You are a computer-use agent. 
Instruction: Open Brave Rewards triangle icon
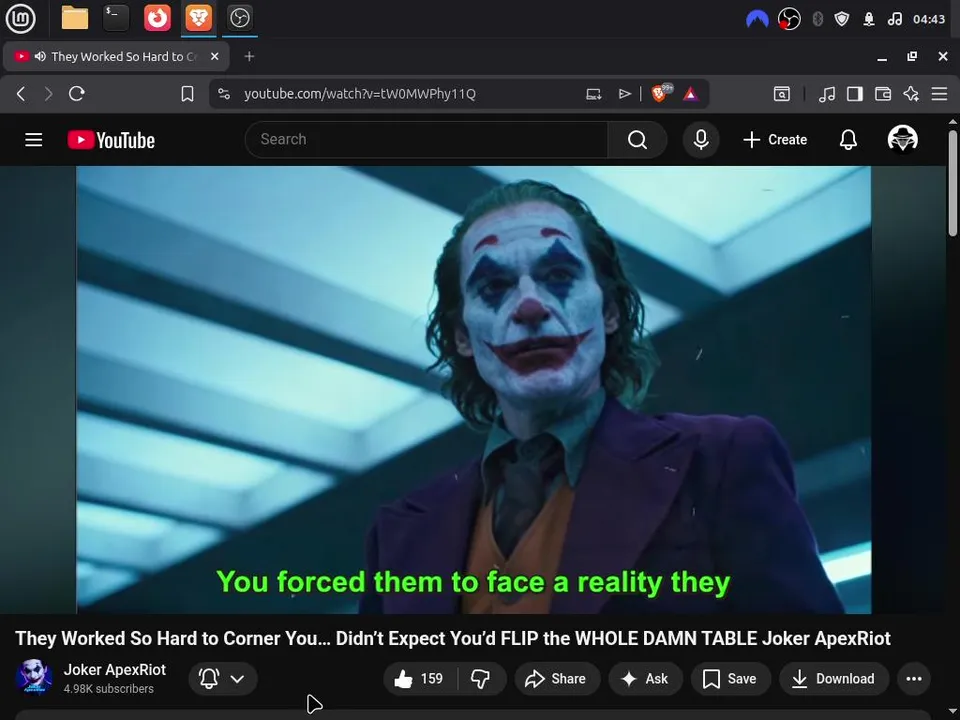(691, 94)
